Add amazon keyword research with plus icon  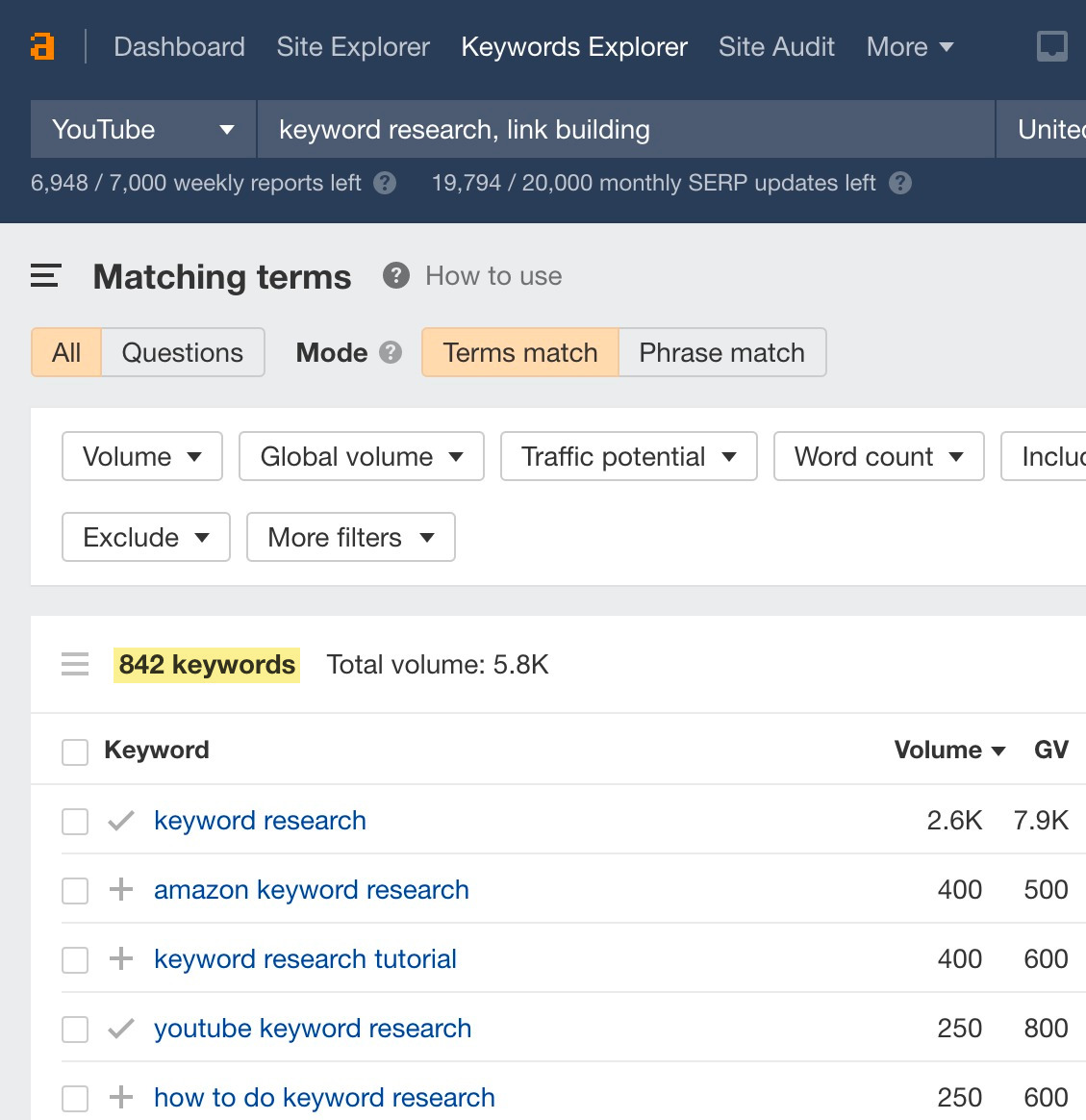[x=121, y=890]
